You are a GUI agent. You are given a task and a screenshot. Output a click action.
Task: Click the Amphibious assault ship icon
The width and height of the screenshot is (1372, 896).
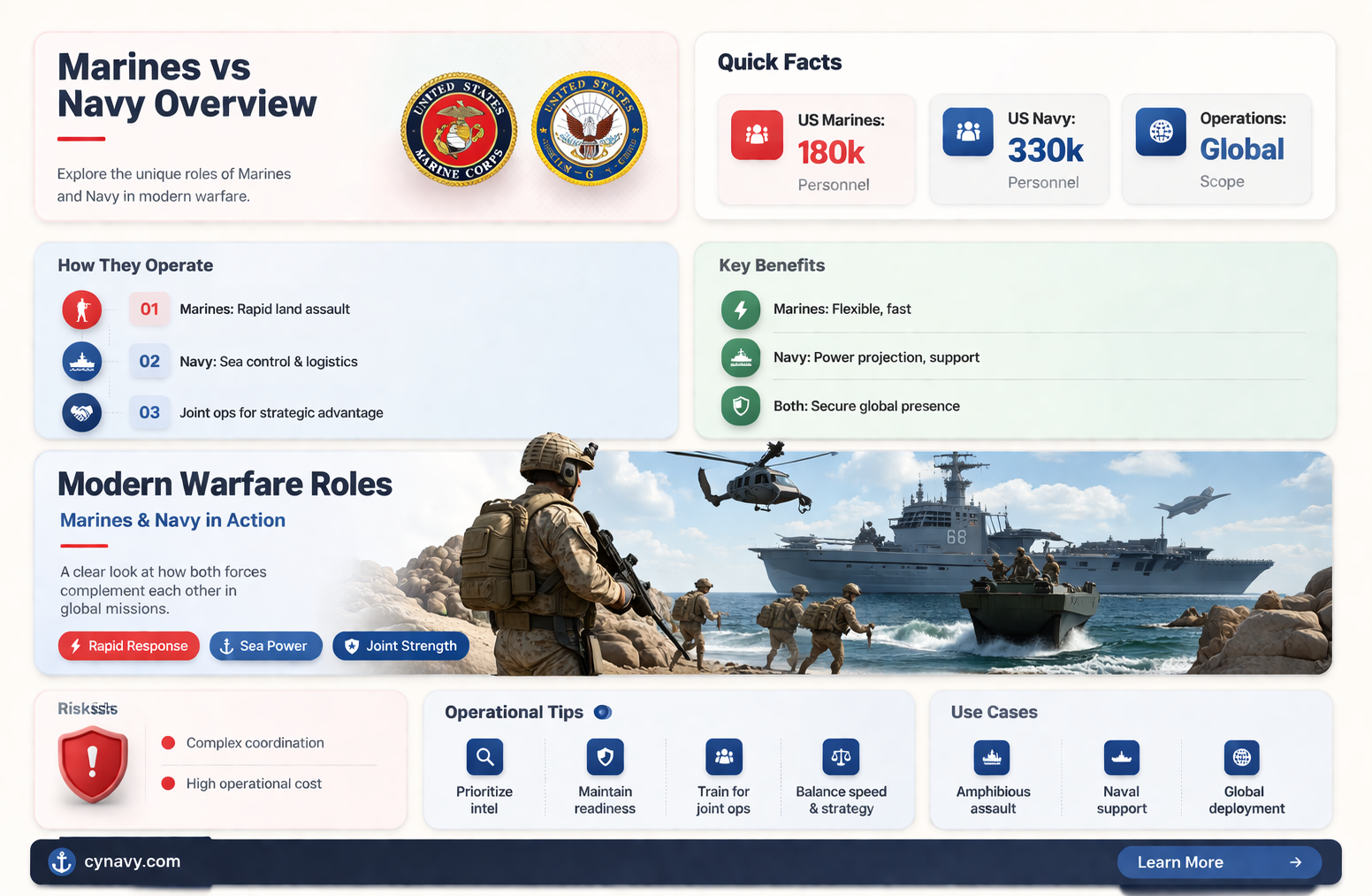click(x=992, y=757)
